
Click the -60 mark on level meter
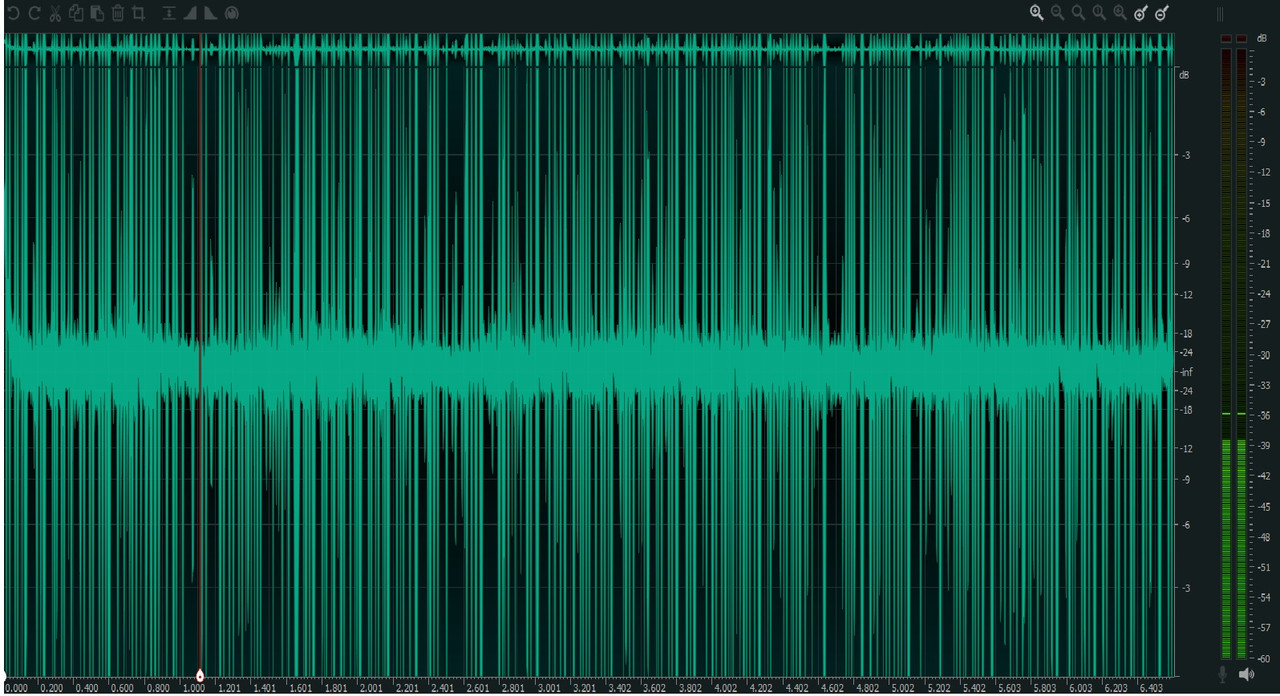click(1264, 658)
